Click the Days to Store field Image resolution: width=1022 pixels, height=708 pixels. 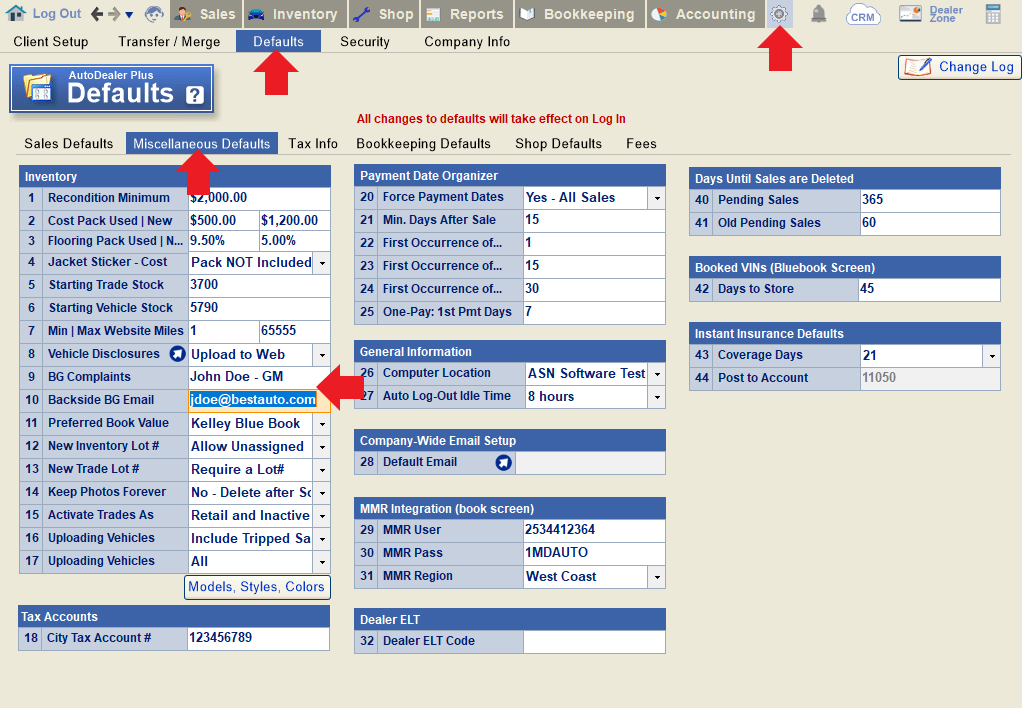pyautogui.click(x=930, y=289)
